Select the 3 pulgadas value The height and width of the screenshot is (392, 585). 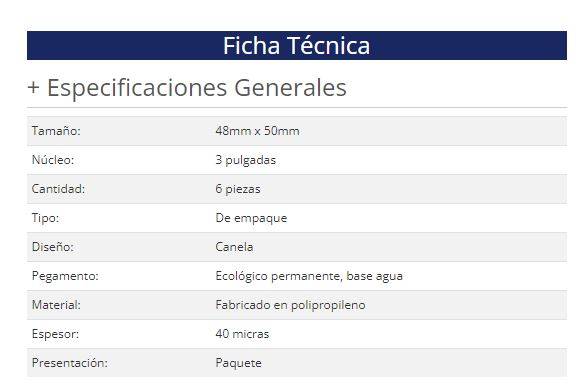245,160
